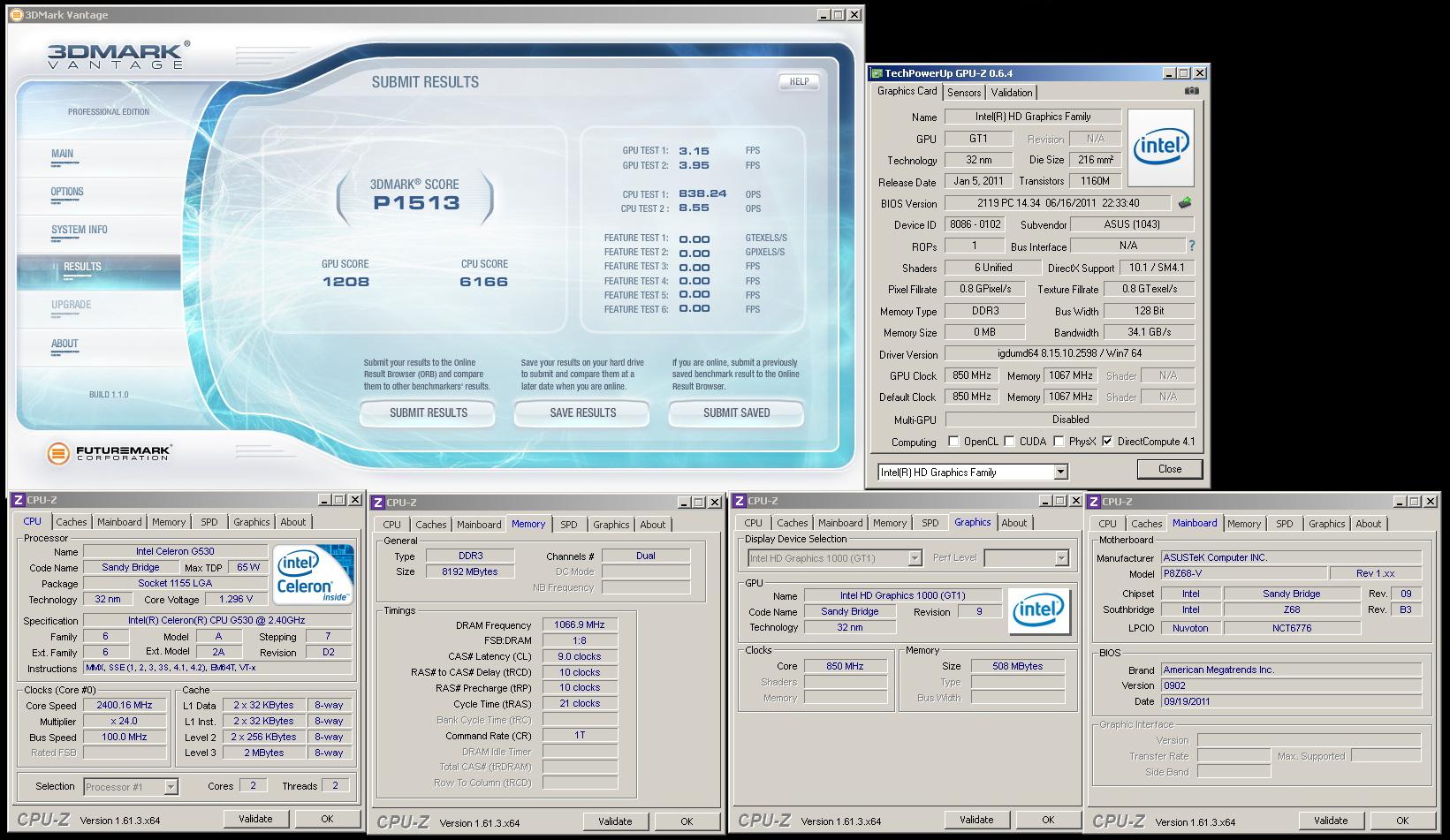Click the GPU-Z title bar icon
This screenshot has height=840, width=1450.
[876, 73]
